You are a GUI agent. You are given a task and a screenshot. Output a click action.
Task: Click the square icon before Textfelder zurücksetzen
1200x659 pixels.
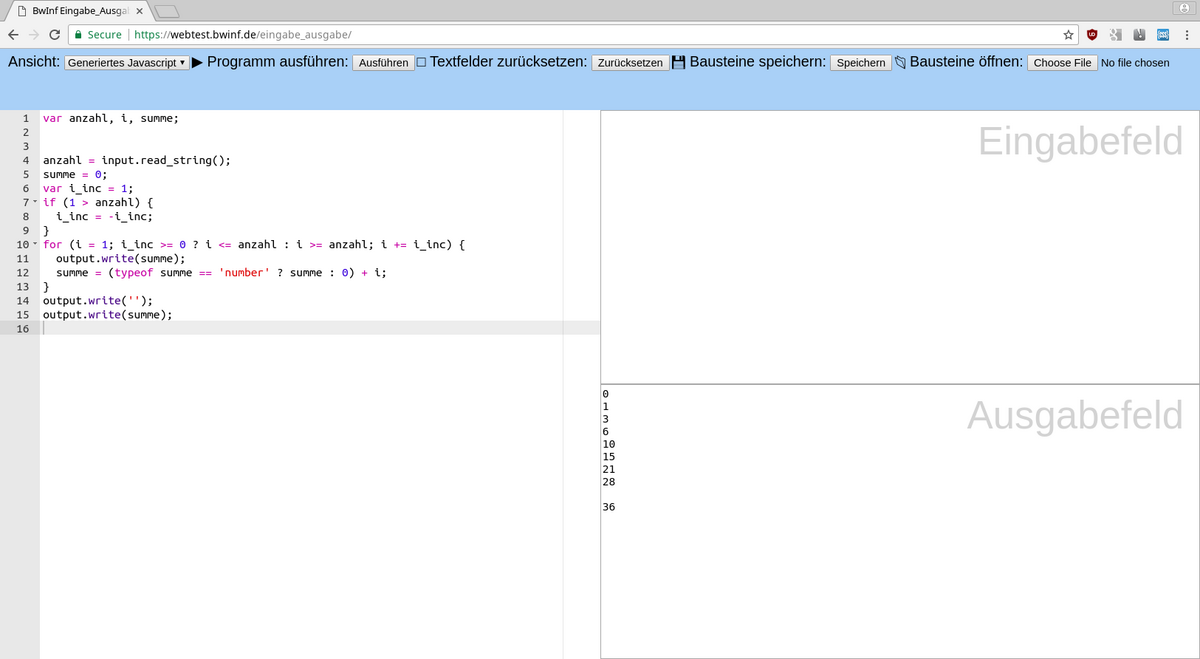click(x=421, y=62)
